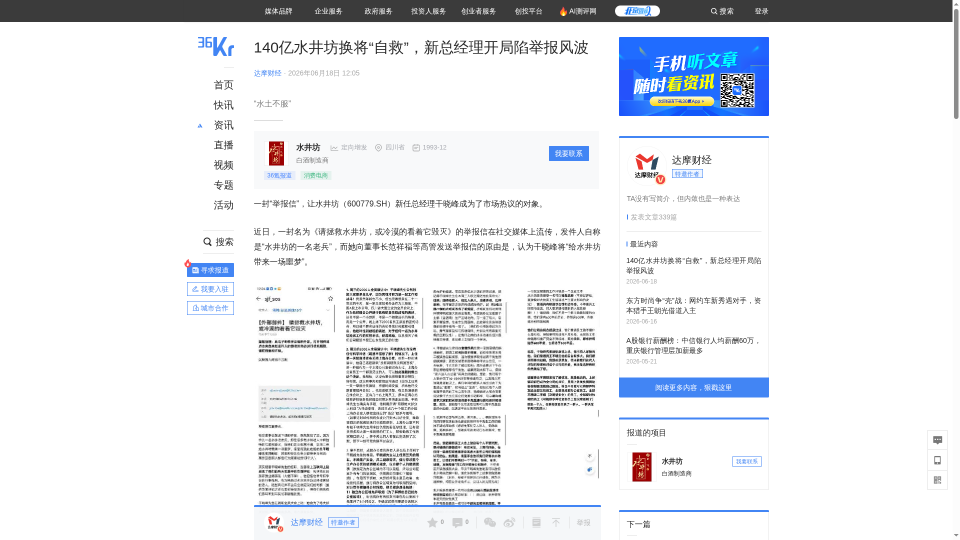The width and height of the screenshot is (960, 540).
Task: Open recent article 140亿水井坊换将"自救"
Action: pyautogui.click(x=694, y=266)
